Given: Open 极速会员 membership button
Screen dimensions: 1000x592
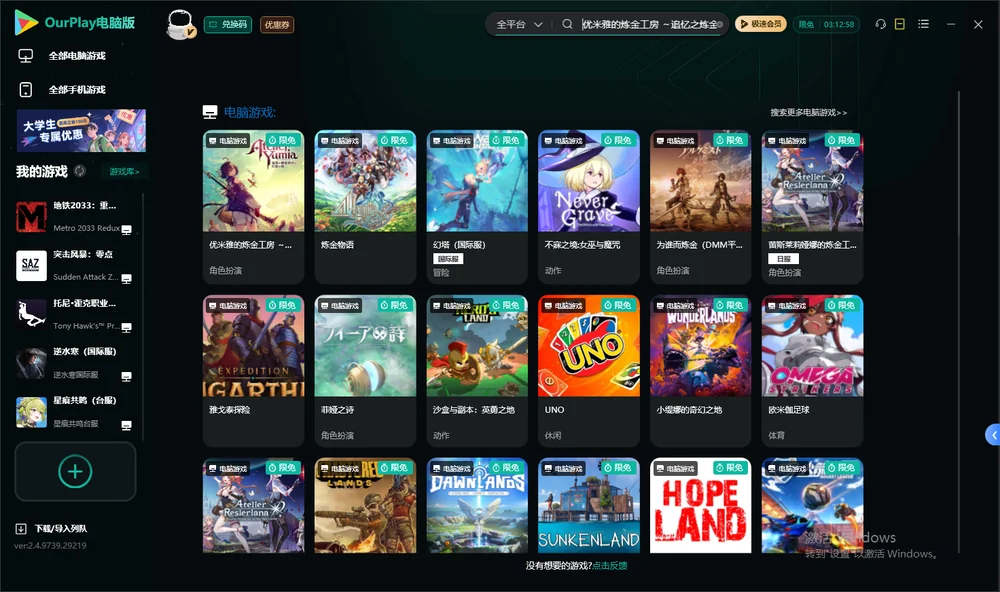Looking at the screenshot, I should coord(760,24).
